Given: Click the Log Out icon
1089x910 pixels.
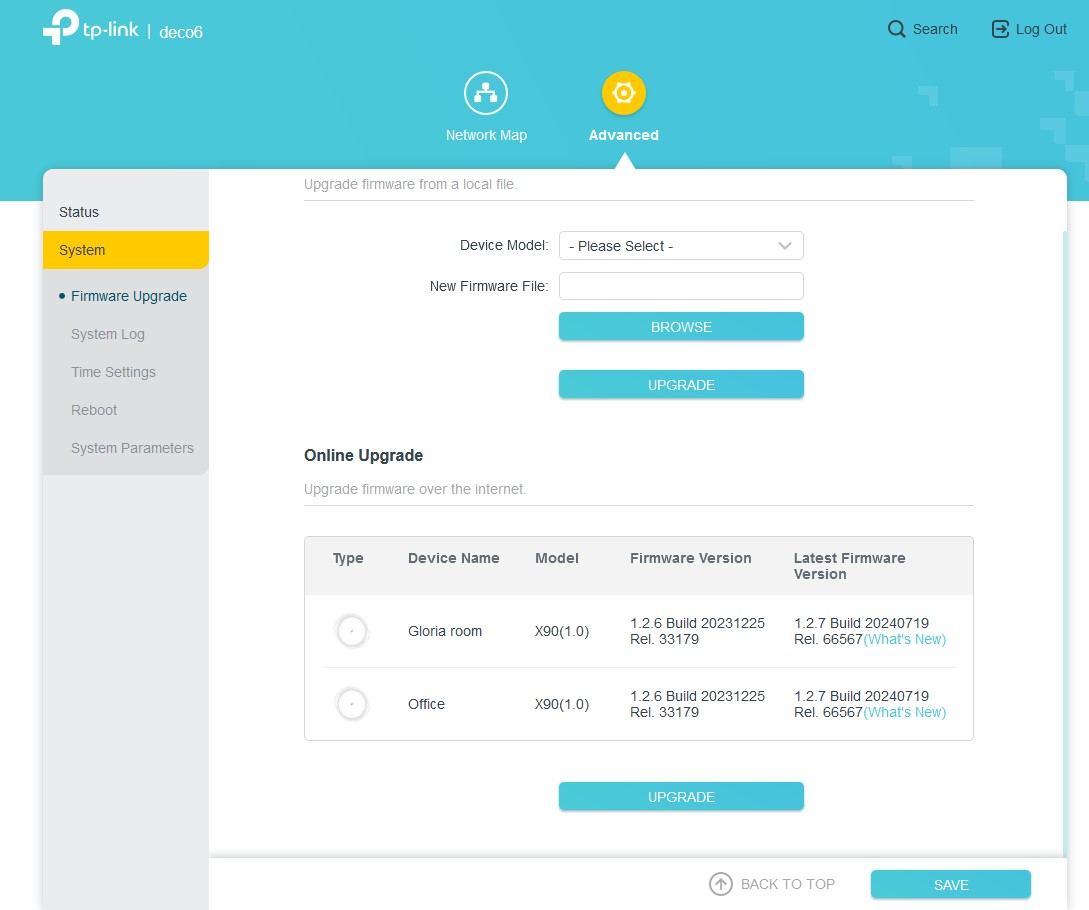Looking at the screenshot, I should [x=1000, y=29].
